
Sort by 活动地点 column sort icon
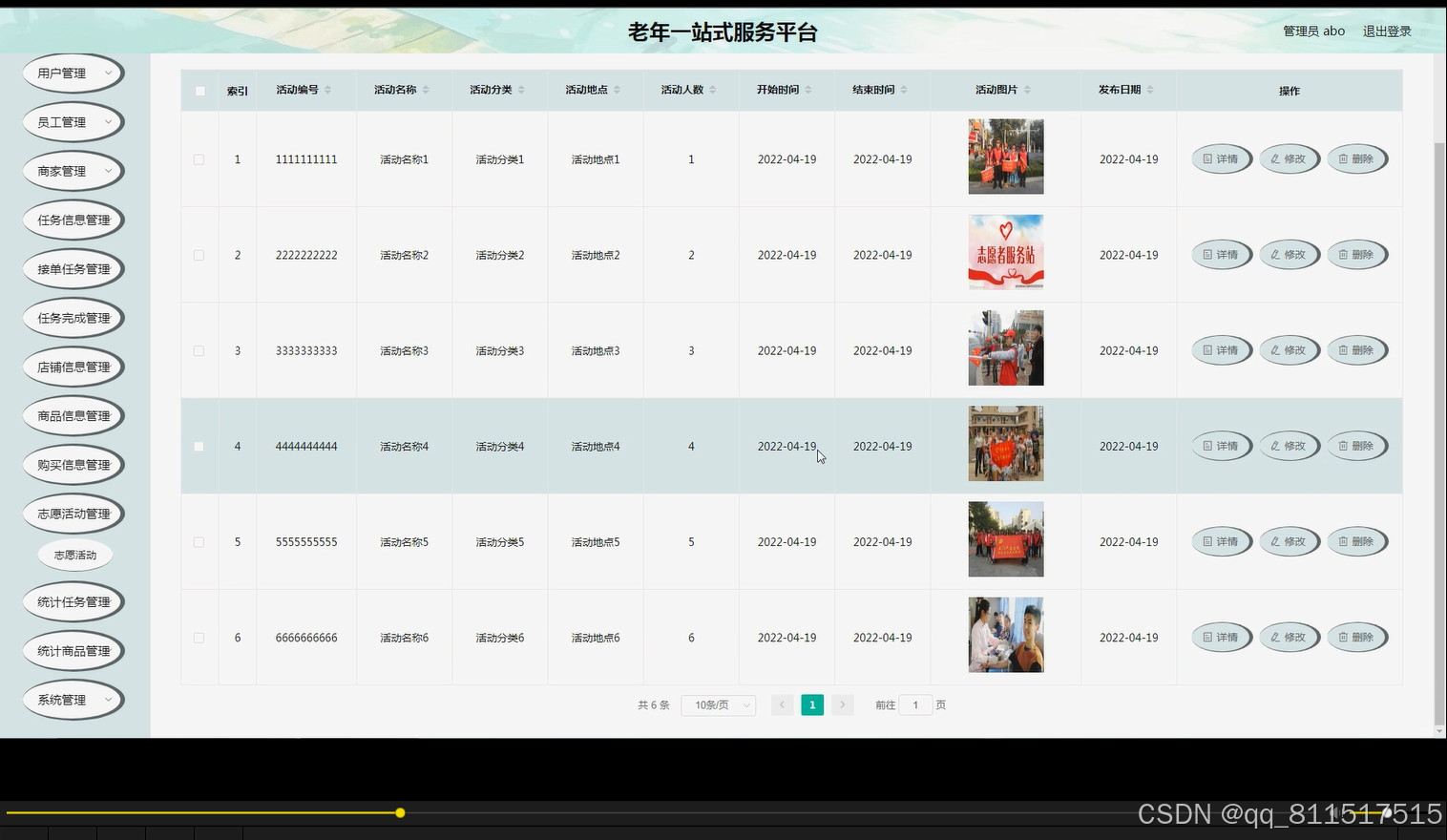[617, 90]
